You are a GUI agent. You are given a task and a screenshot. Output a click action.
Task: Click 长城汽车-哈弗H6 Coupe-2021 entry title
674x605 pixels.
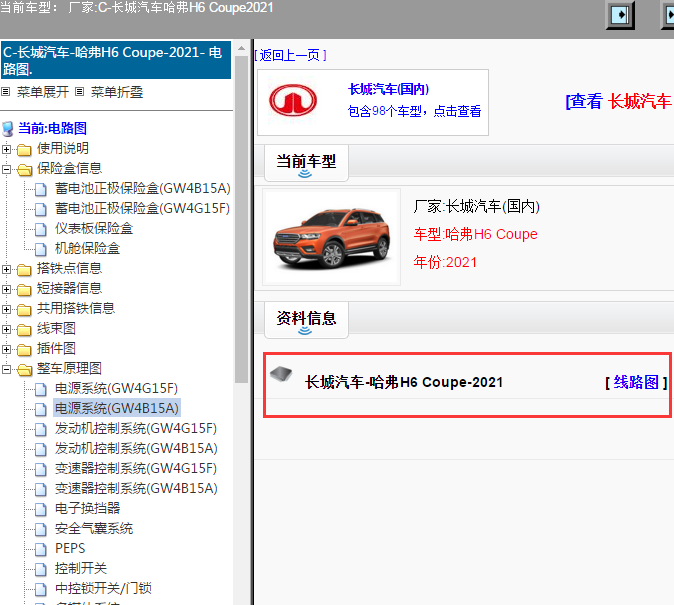click(x=404, y=382)
